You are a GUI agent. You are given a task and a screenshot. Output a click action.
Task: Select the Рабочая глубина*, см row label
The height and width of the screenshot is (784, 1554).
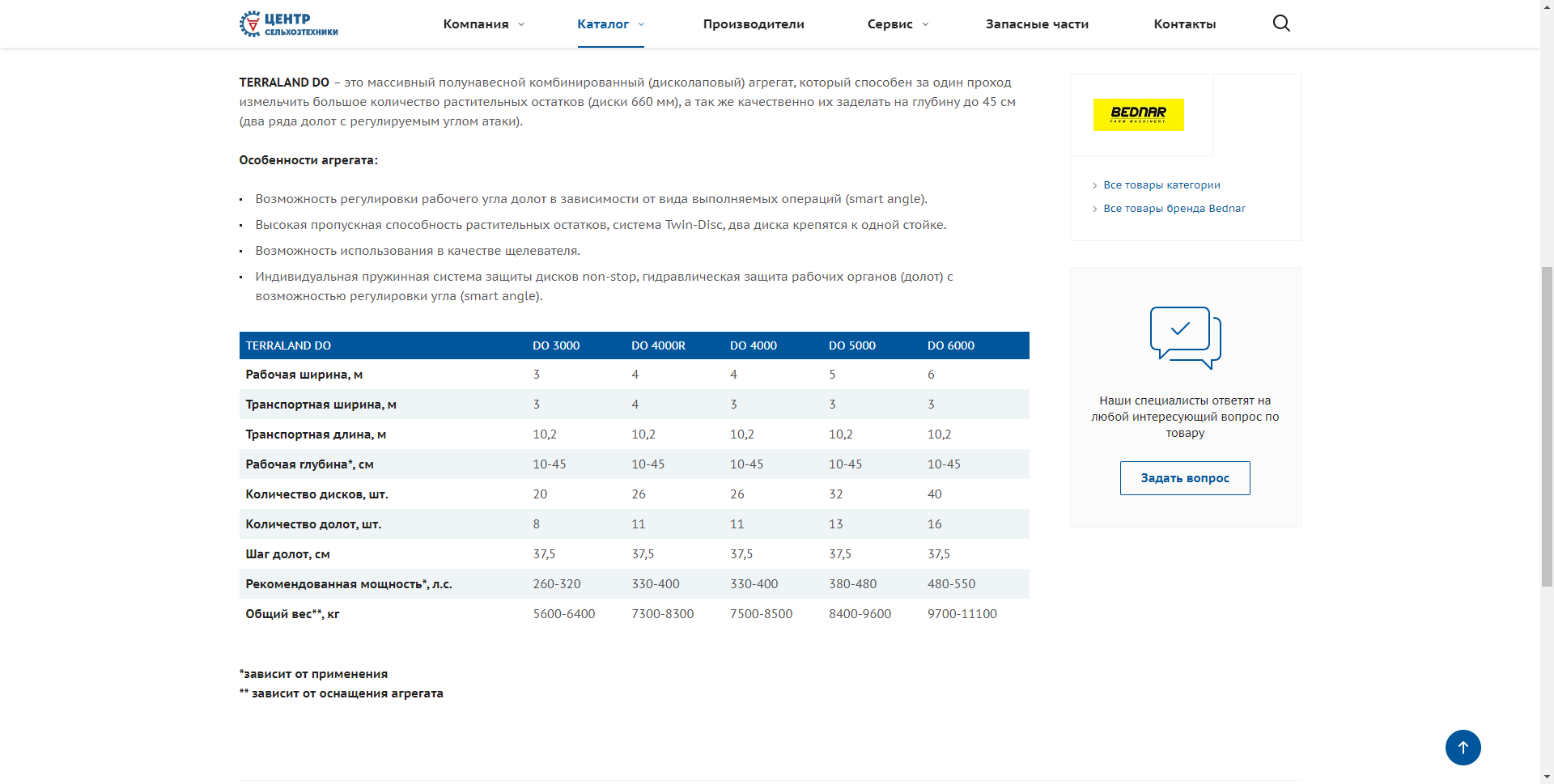[x=310, y=464]
